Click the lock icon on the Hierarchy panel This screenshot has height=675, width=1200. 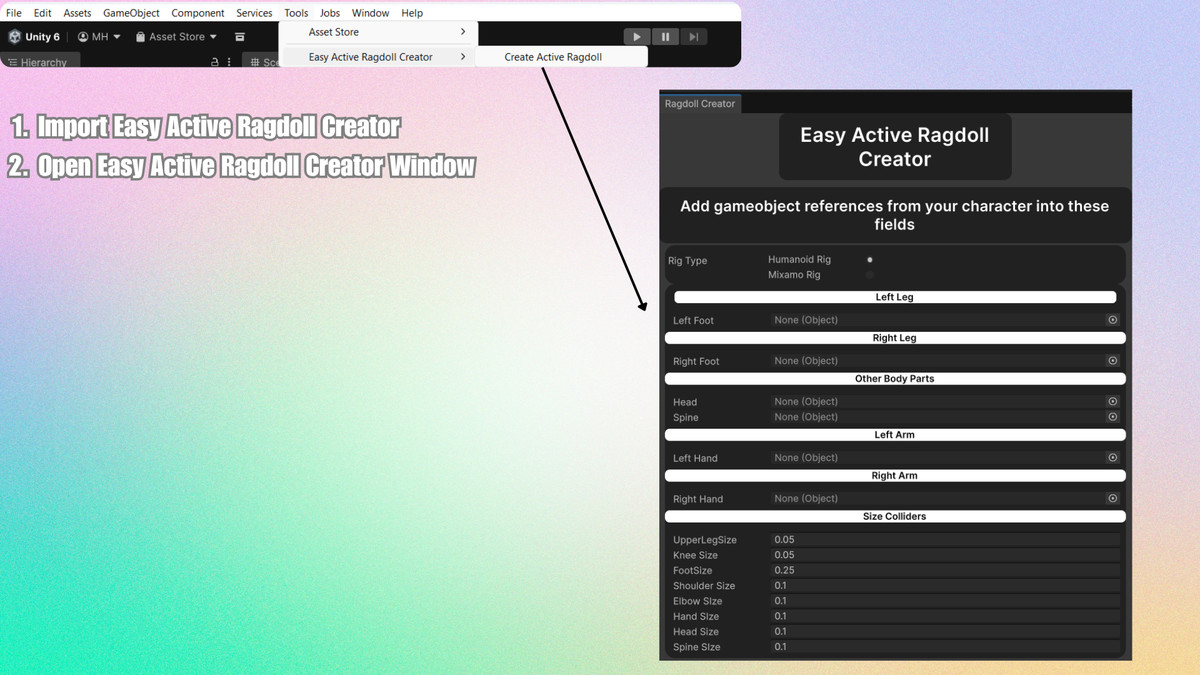(x=213, y=61)
